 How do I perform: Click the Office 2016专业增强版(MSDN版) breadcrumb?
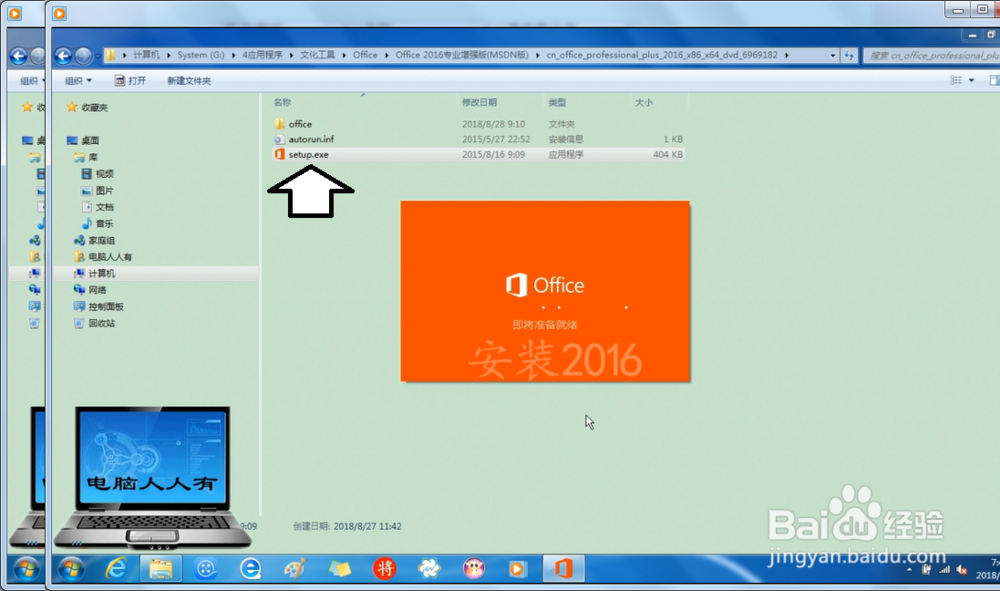pos(462,55)
